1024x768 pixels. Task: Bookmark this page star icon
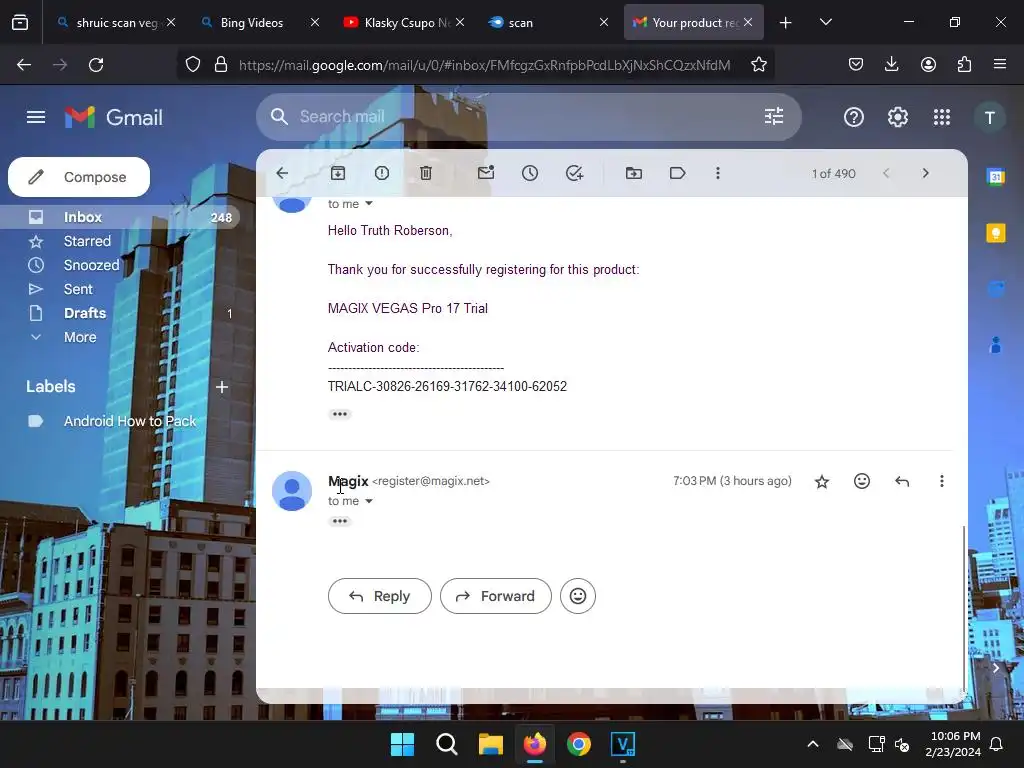758,65
